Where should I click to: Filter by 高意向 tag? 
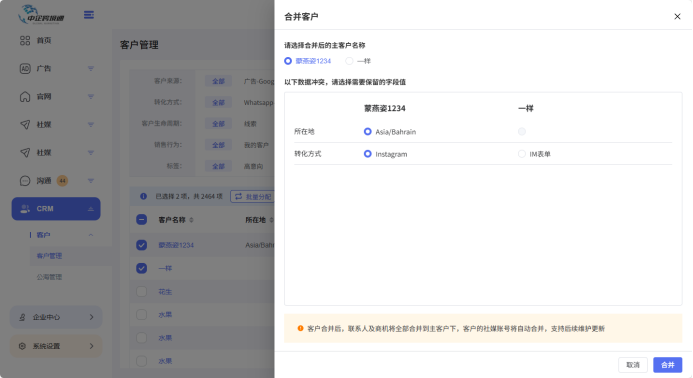(253, 166)
